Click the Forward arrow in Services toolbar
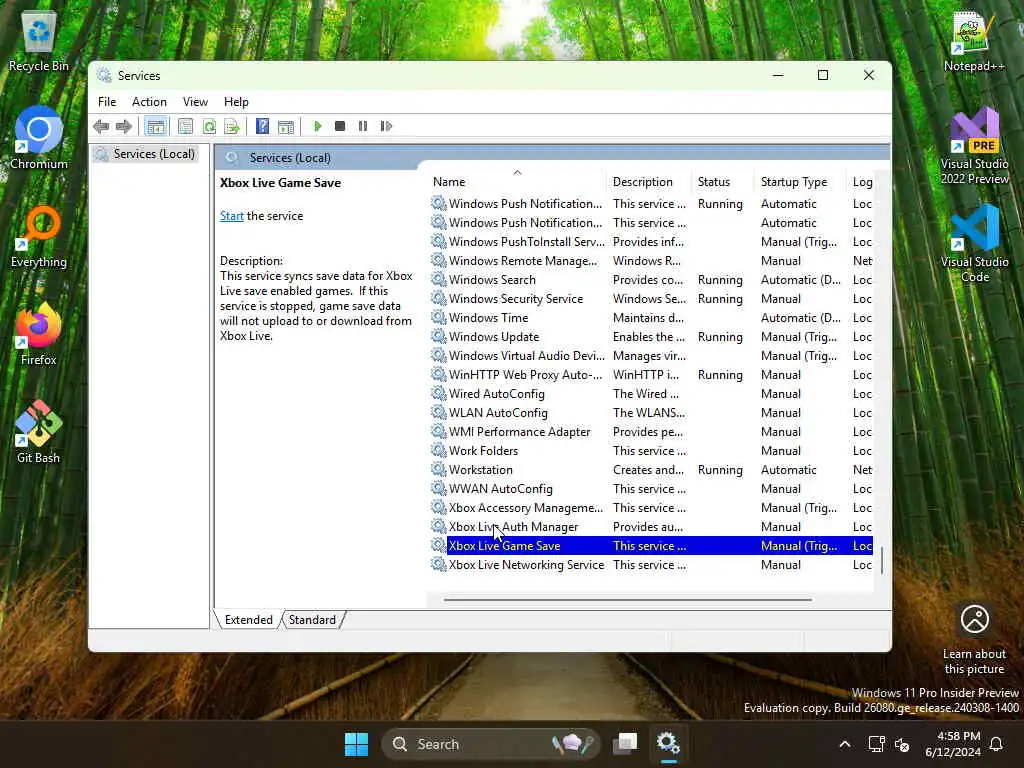The height and width of the screenshot is (768, 1024). pyautogui.click(x=123, y=126)
